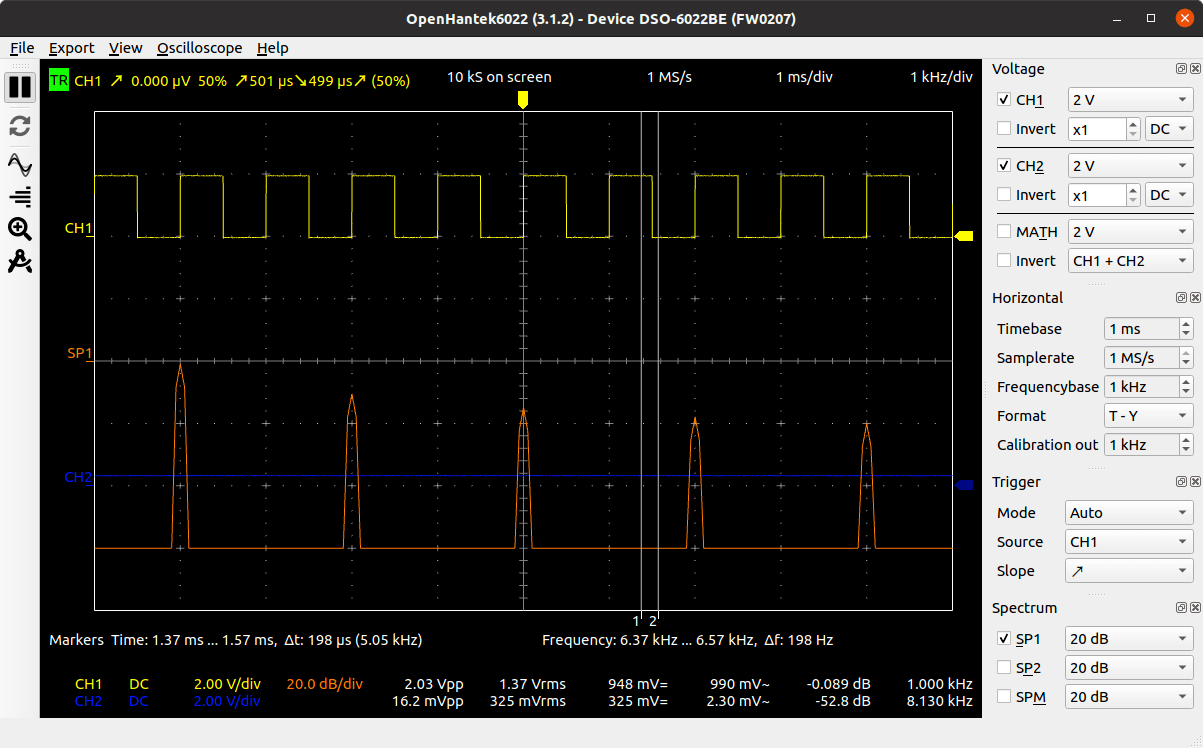Click marker 1 below the graticule
Viewport: 1203px width, 748px height.
coord(637,620)
